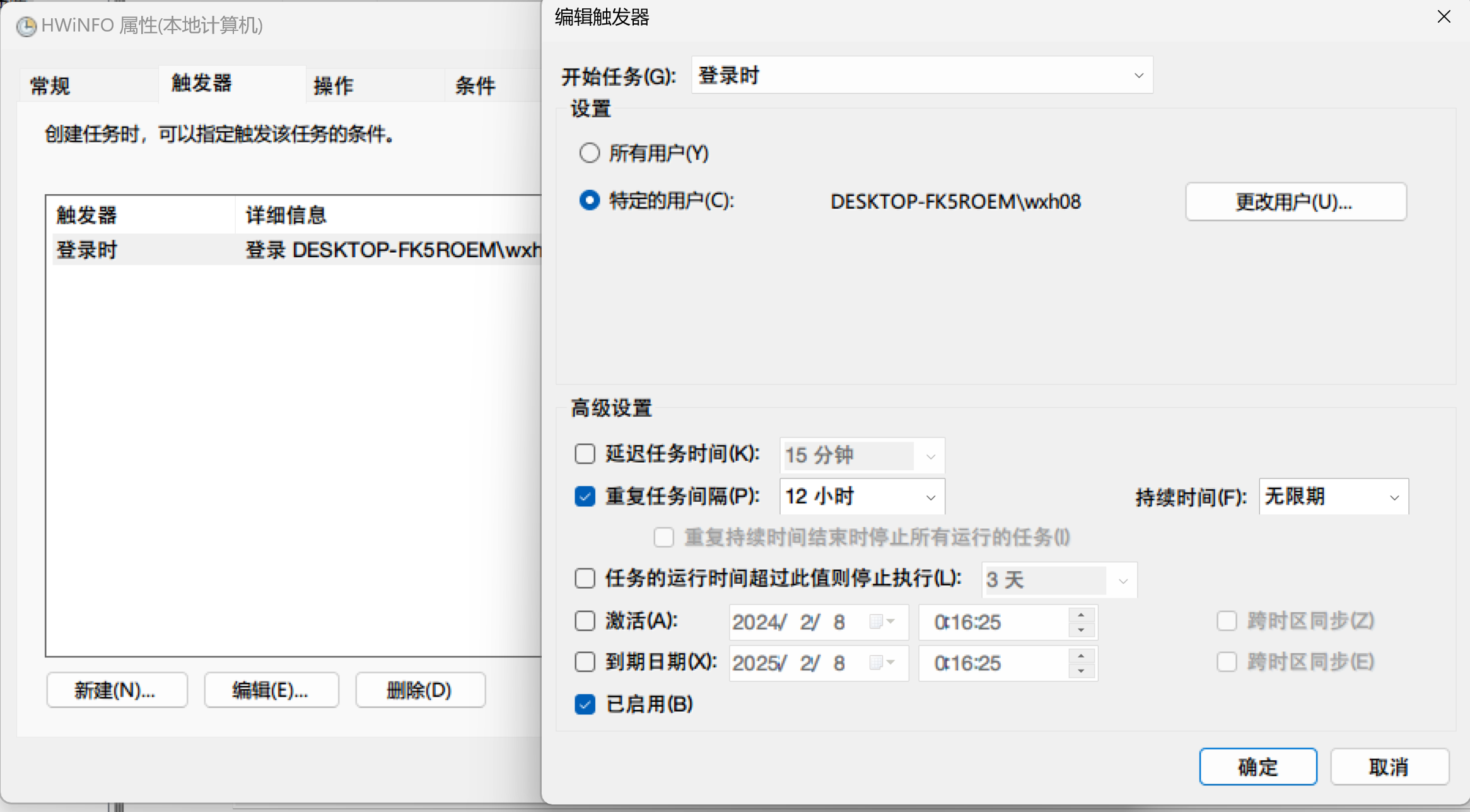Enable the 激活 date checkbox

585,621
